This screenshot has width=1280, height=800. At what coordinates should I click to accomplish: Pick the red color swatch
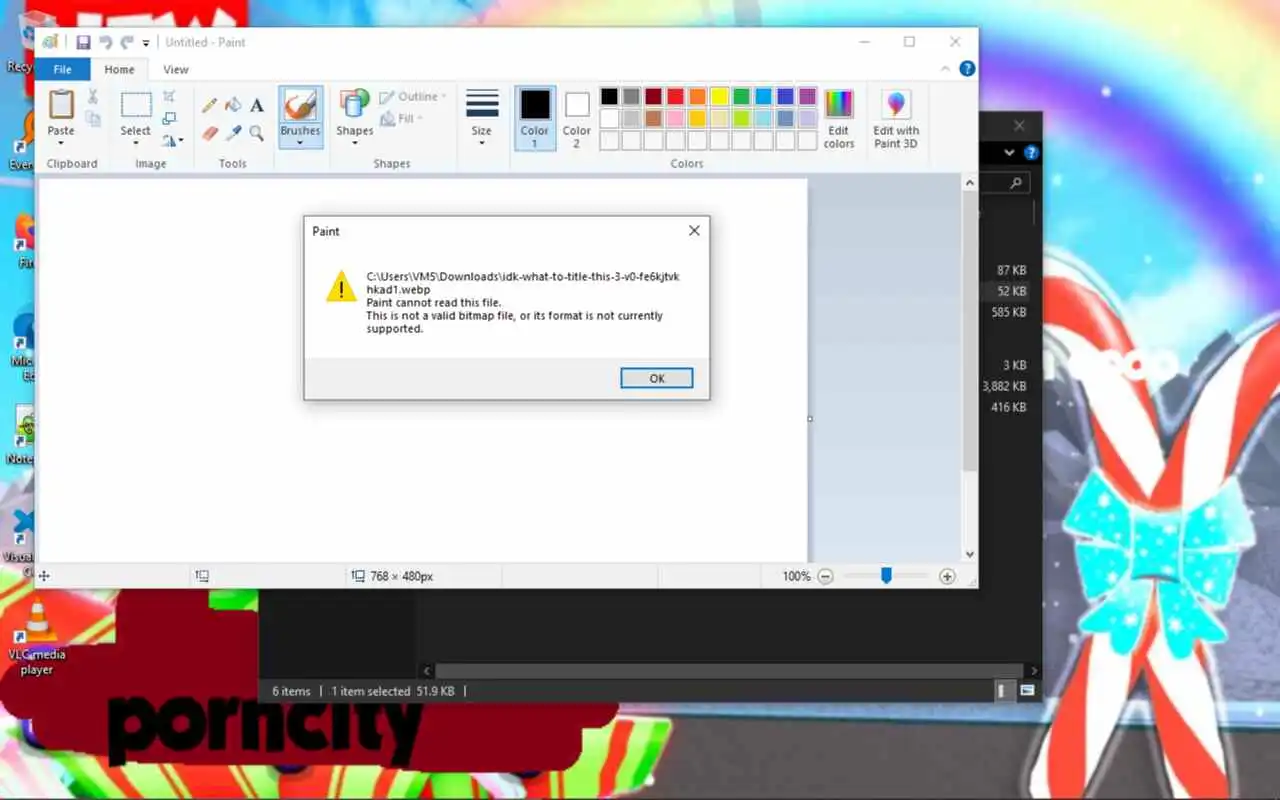pyautogui.click(x=675, y=97)
